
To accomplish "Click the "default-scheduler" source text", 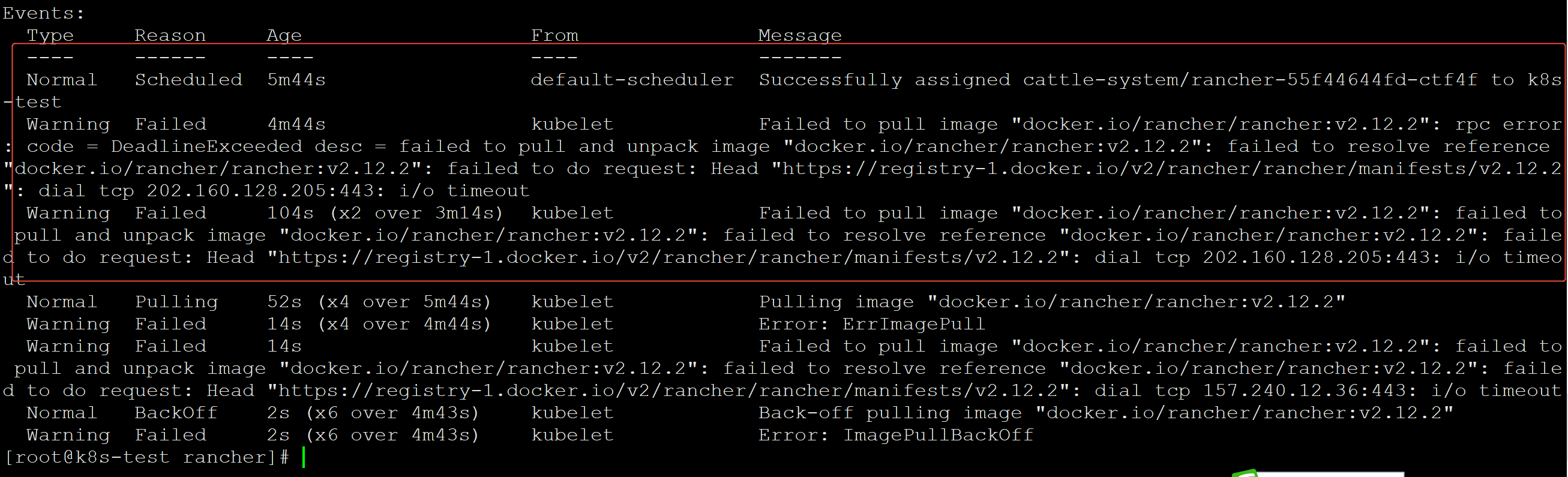I will pyautogui.click(x=632, y=80).
